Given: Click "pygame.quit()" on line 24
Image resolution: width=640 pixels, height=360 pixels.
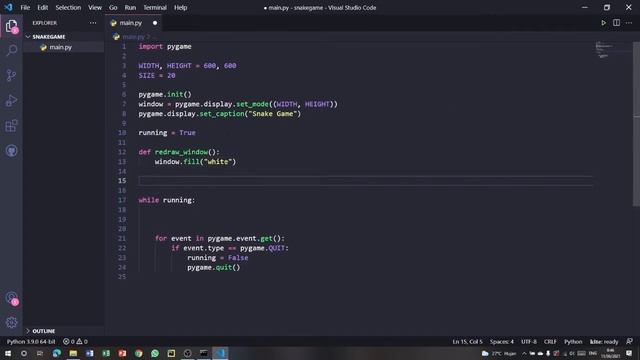Looking at the screenshot, I should point(213,267).
